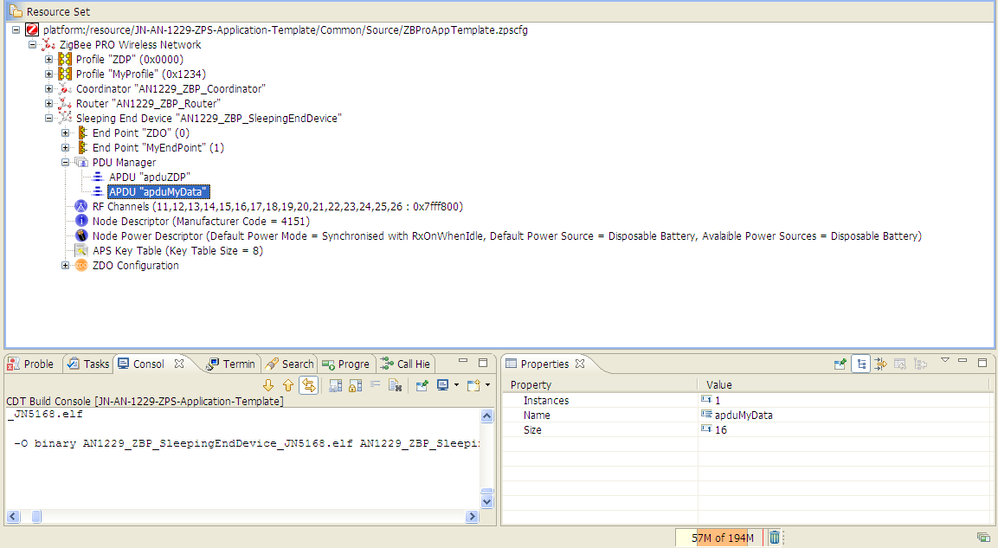Toggle Show Advanced Properties icon
The height and width of the screenshot is (548, 998).
click(881, 364)
